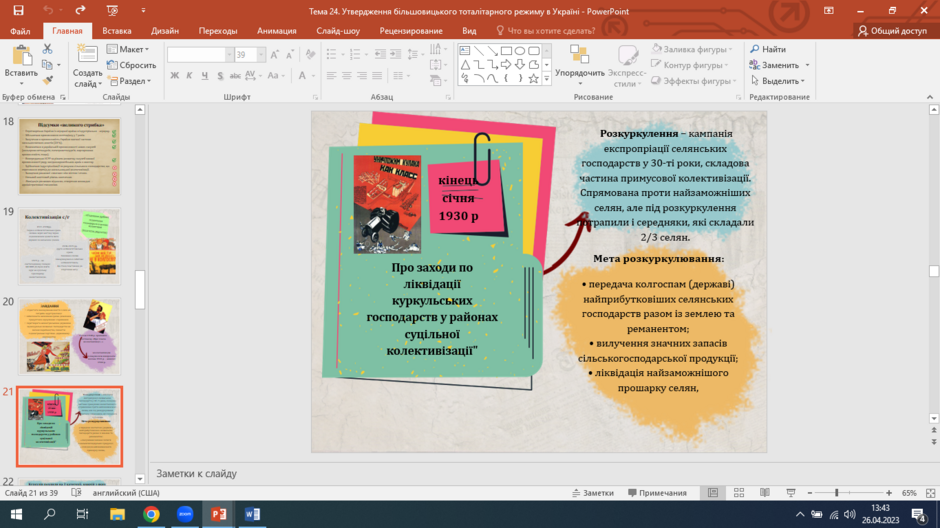
Task: Save the presentation with the Save icon
Action: [x=19, y=10]
